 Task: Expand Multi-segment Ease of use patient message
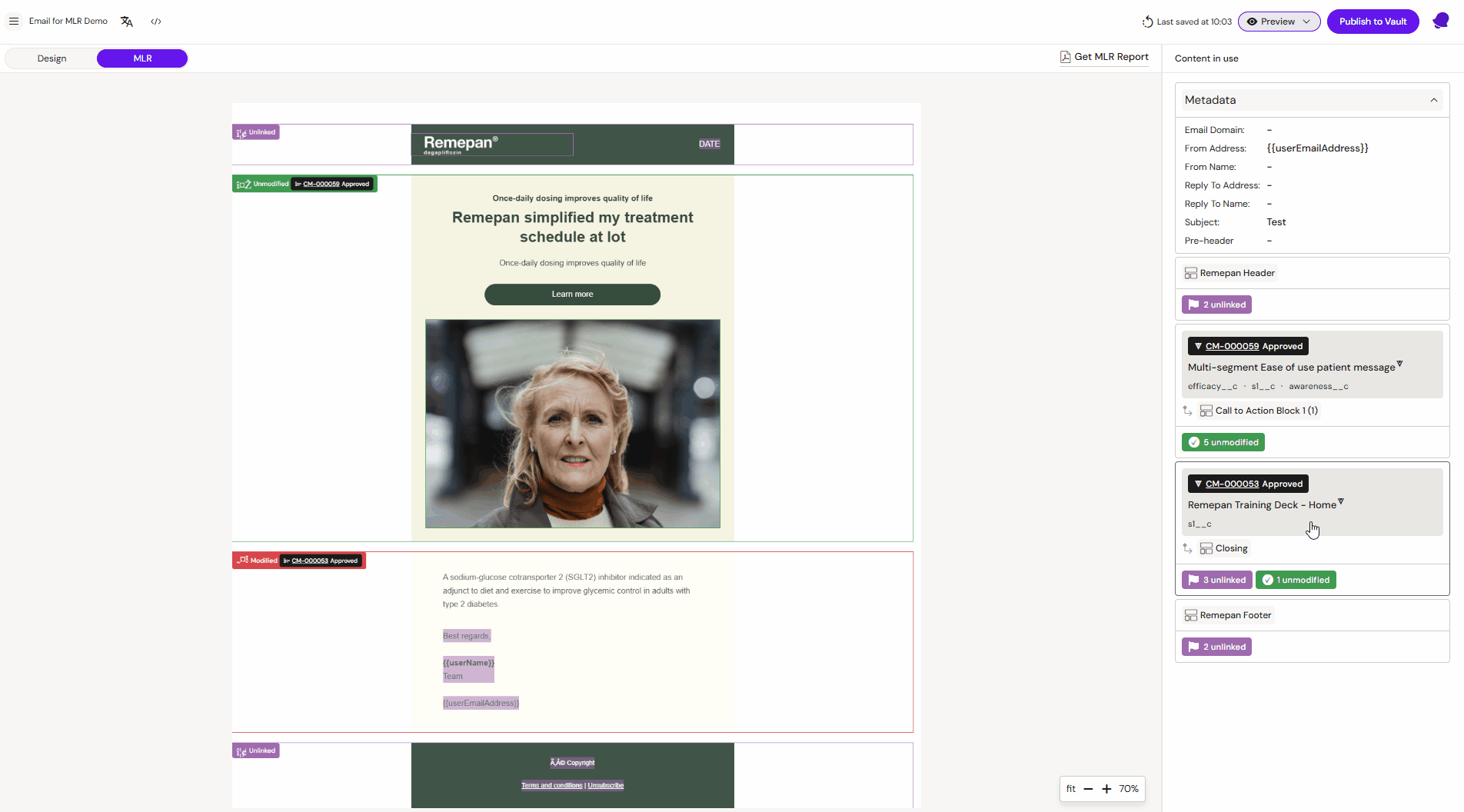point(1400,364)
